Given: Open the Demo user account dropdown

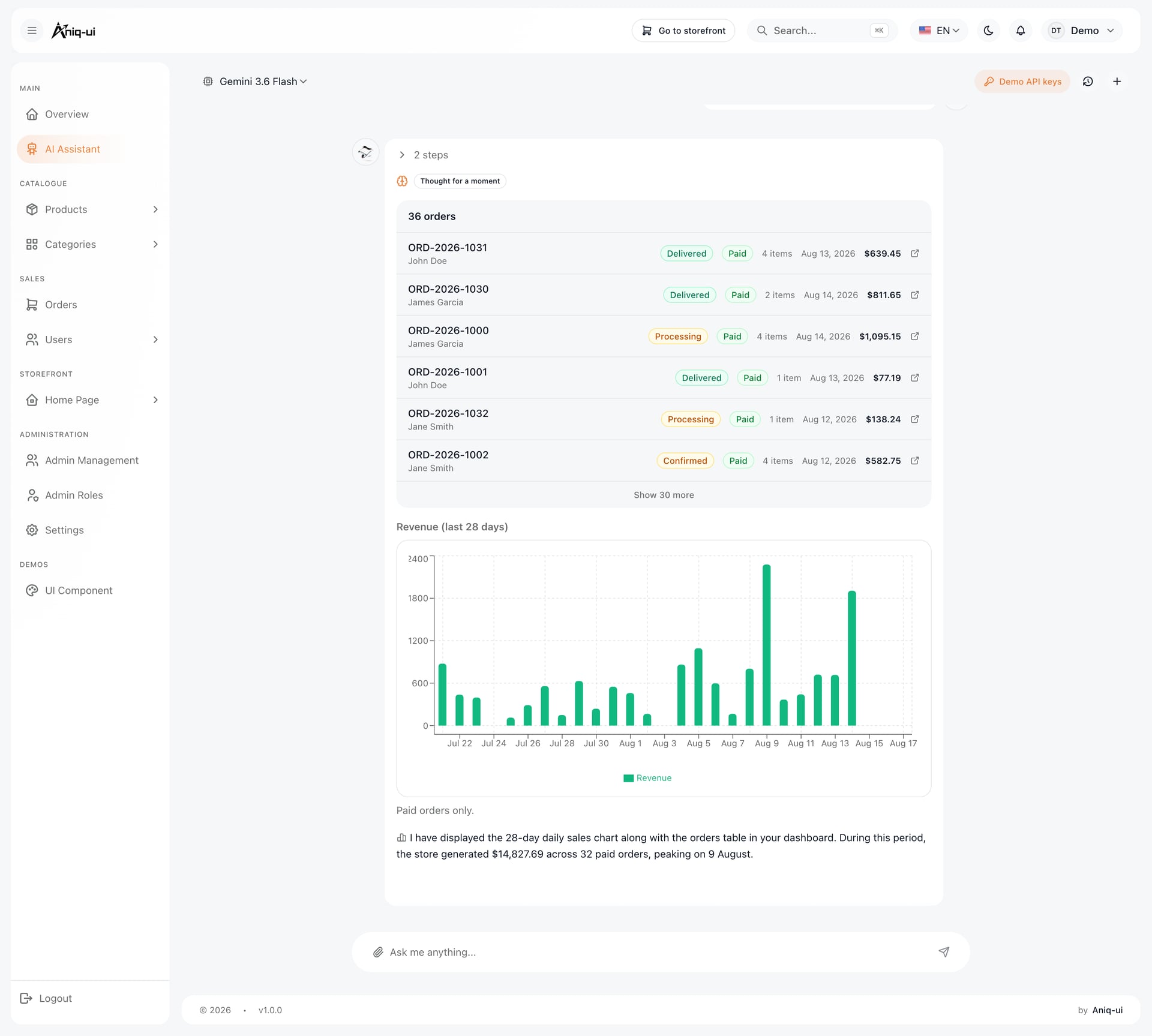Looking at the screenshot, I should (1082, 31).
